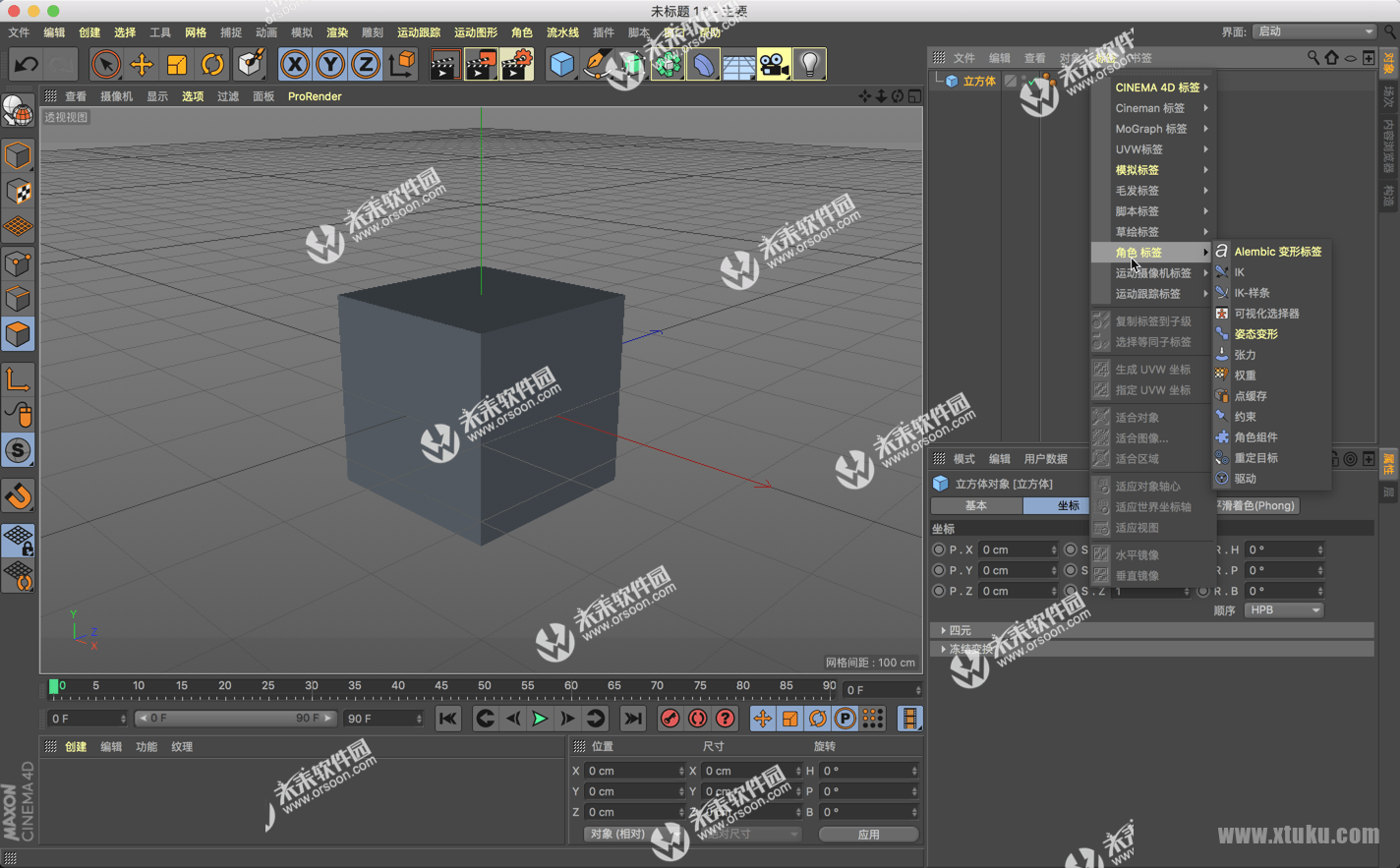Toggle P . X animation radio dot
The width and height of the screenshot is (1400, 868).
[x=939, y=550]
